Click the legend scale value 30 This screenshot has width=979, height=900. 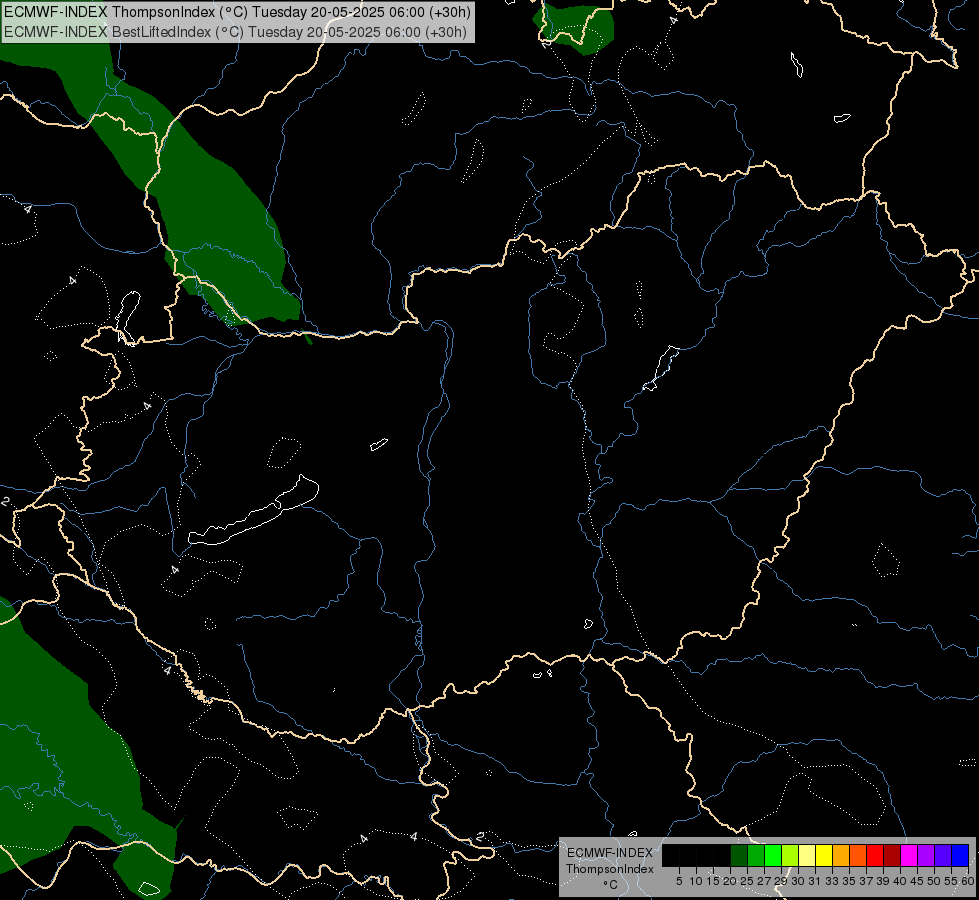[x=798, y=881]
